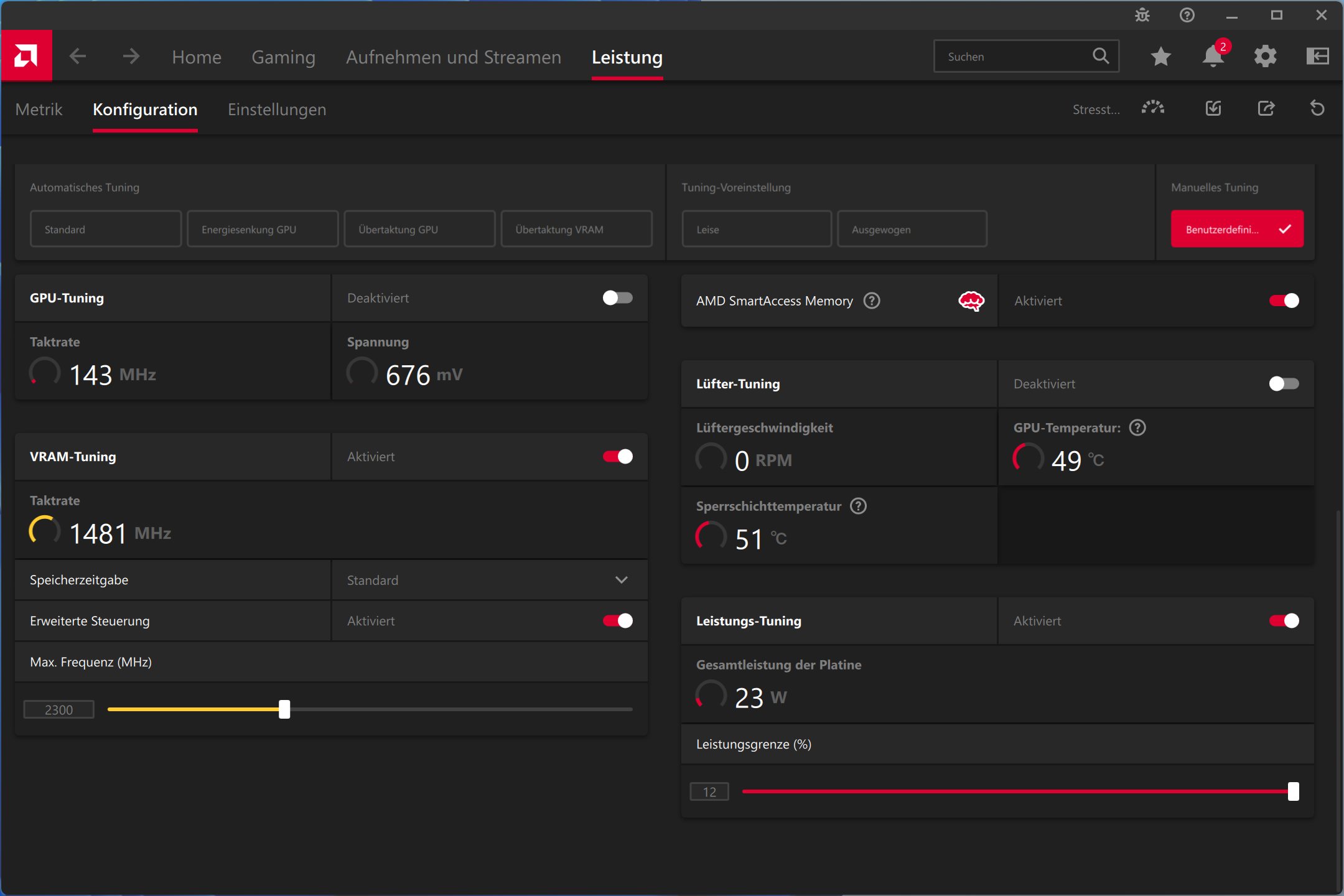This screenshot has height=896, width=1344.
Task: Click the export profile icon
Action: tap(1266, 109)
